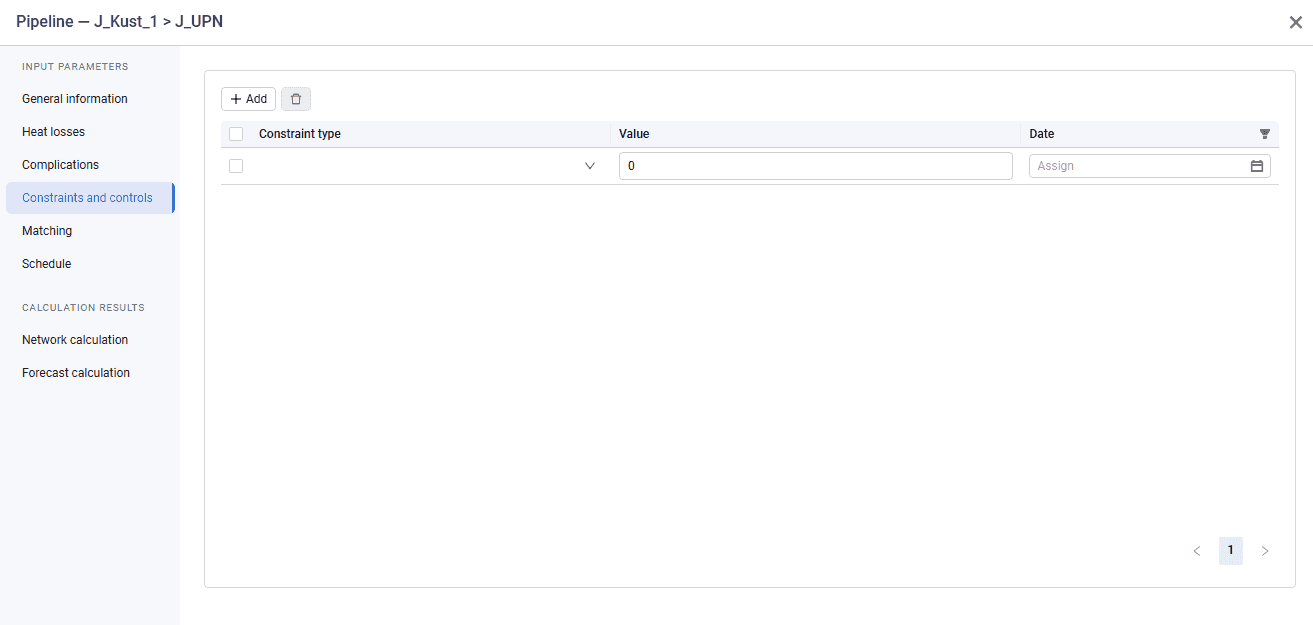Click the Constraint type column header
The image size is (1313, 625).
300,134
